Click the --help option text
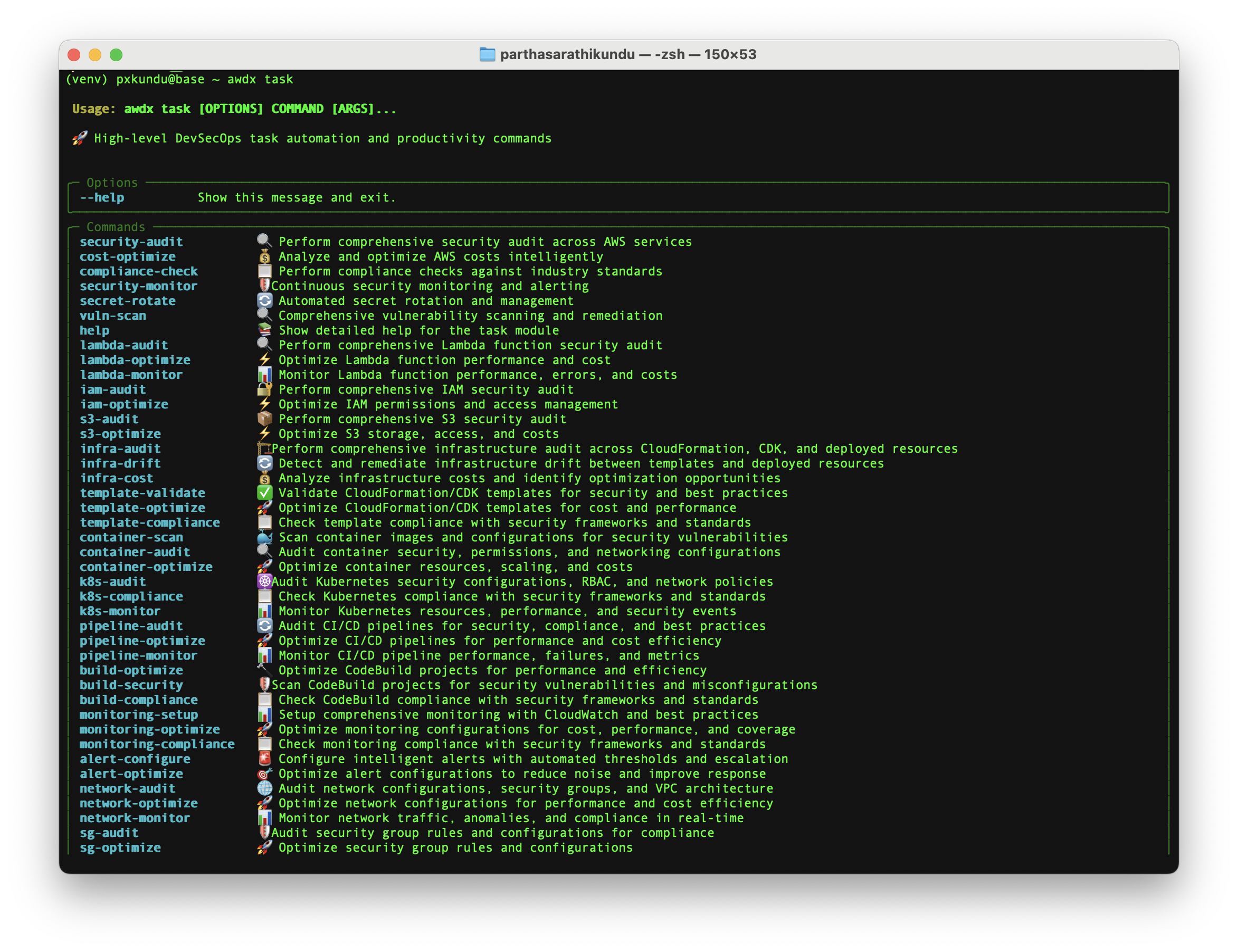 click(102, 197)
